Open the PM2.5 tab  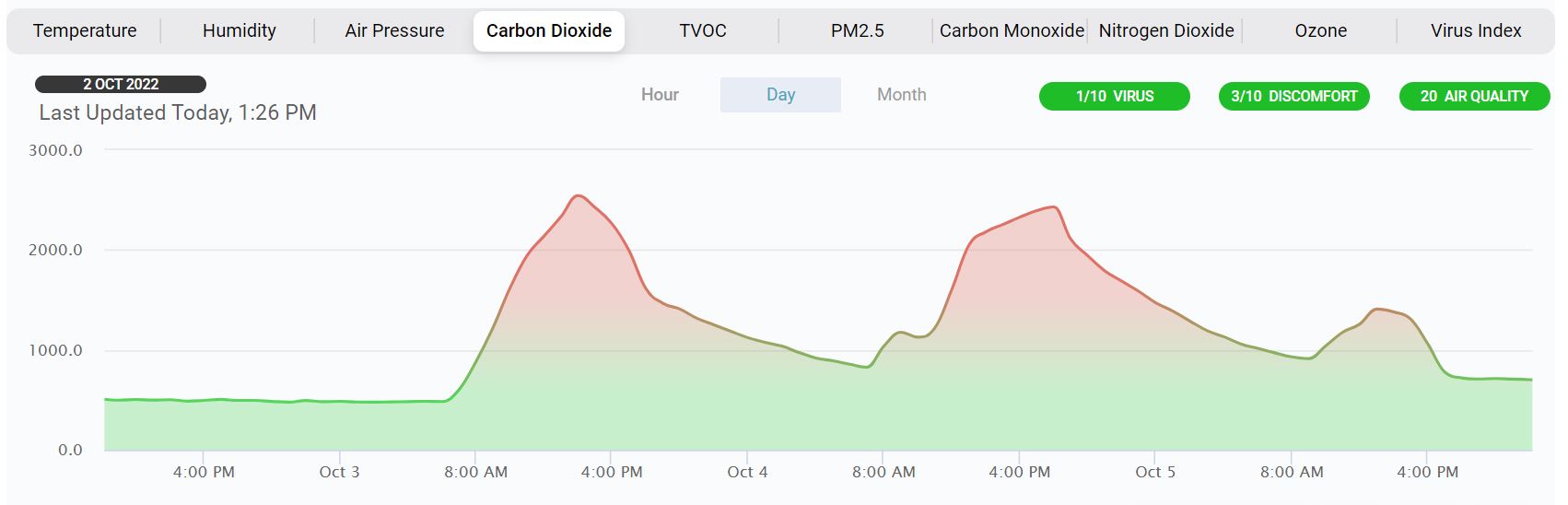pos(857,30)
